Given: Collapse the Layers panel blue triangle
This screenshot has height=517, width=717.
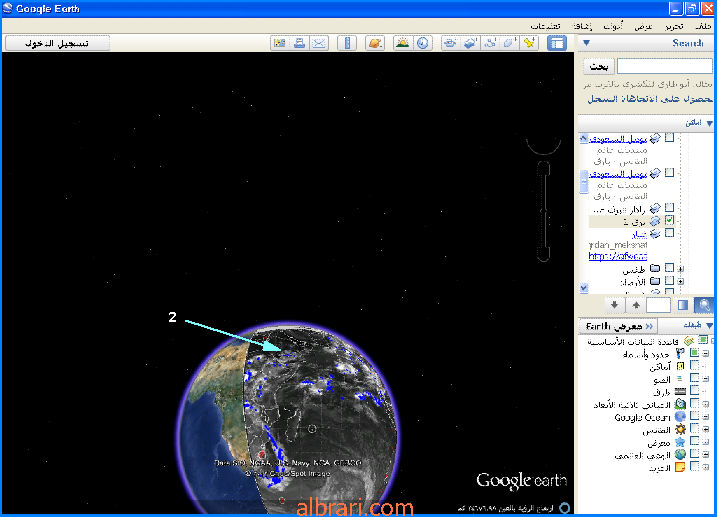Looking at the screenshot, I should click(x=709, y=326).
